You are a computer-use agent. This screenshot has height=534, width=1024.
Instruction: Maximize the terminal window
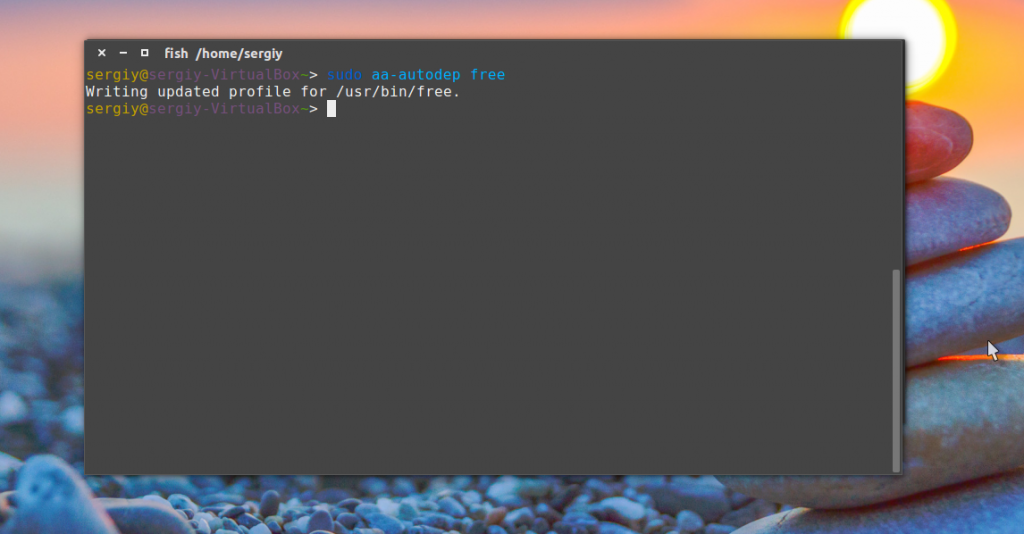(144, 53)
